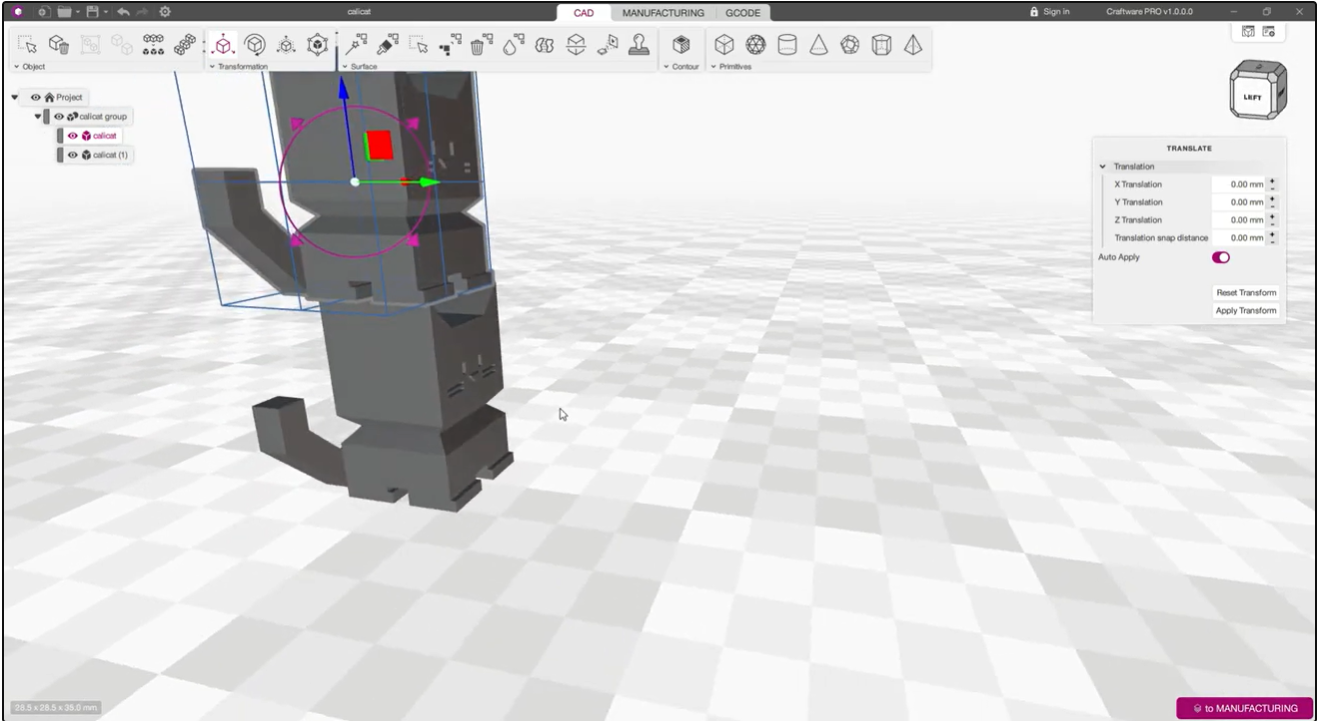Switch to the MANUFACTURING tab

coord(663,13)
